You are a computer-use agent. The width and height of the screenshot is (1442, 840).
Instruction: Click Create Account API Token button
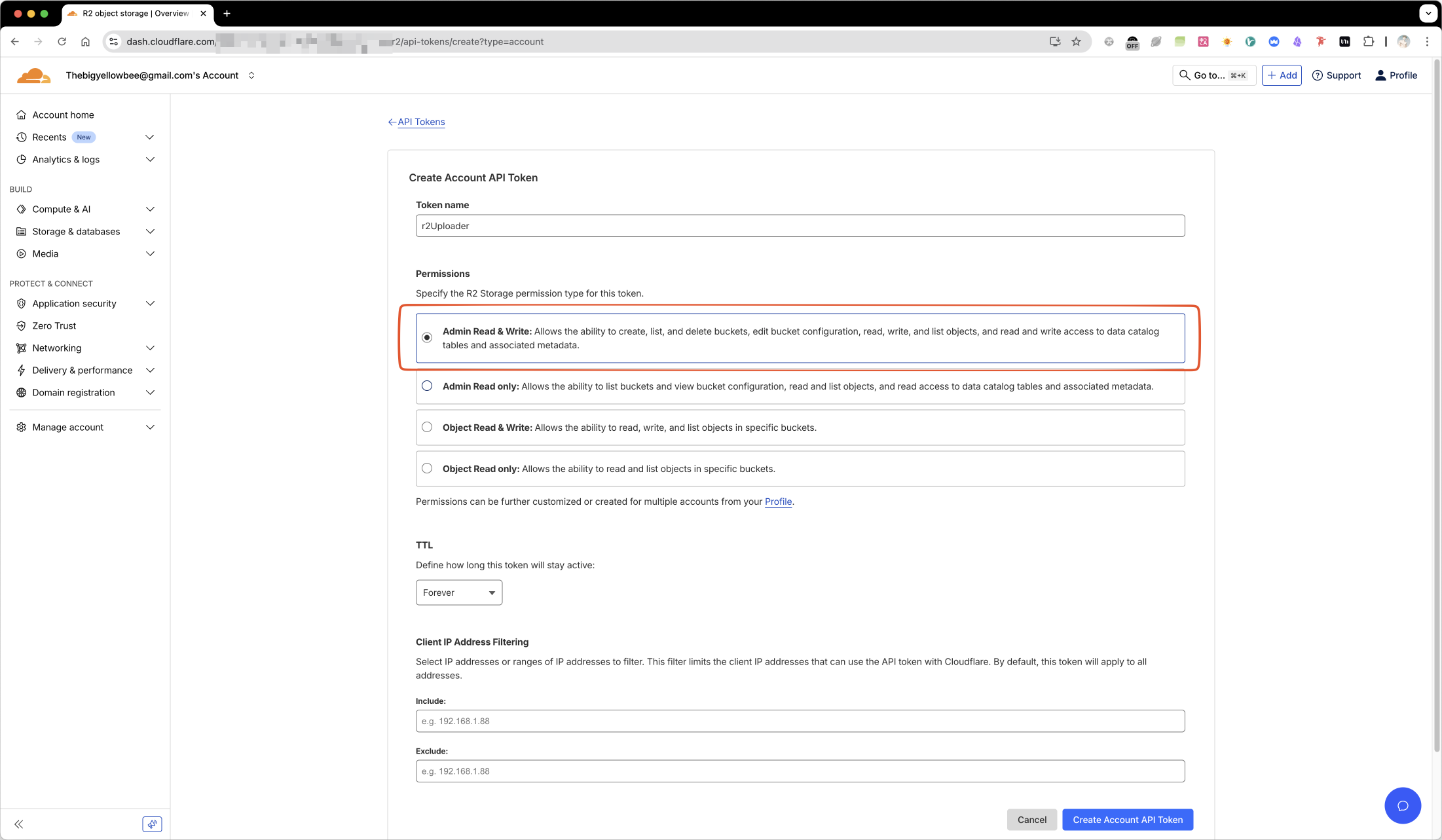click(1127, 820)
